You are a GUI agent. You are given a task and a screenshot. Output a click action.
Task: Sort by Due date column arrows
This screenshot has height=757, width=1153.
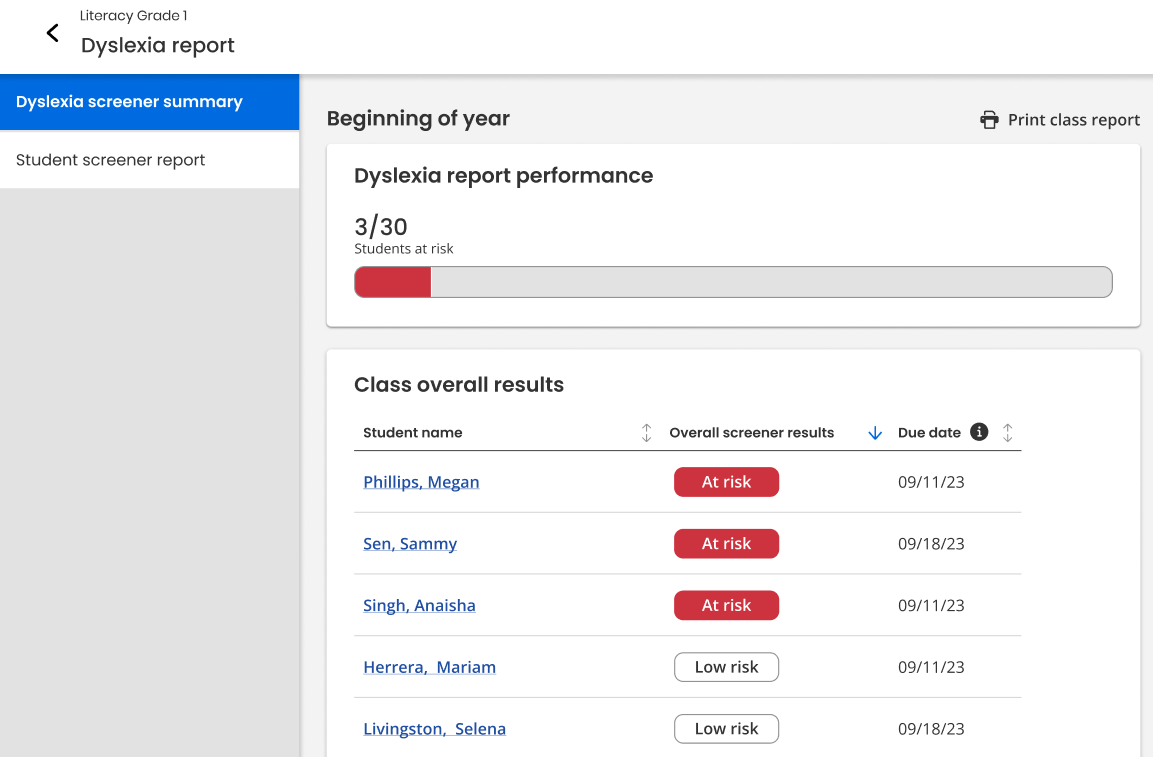1007,433
